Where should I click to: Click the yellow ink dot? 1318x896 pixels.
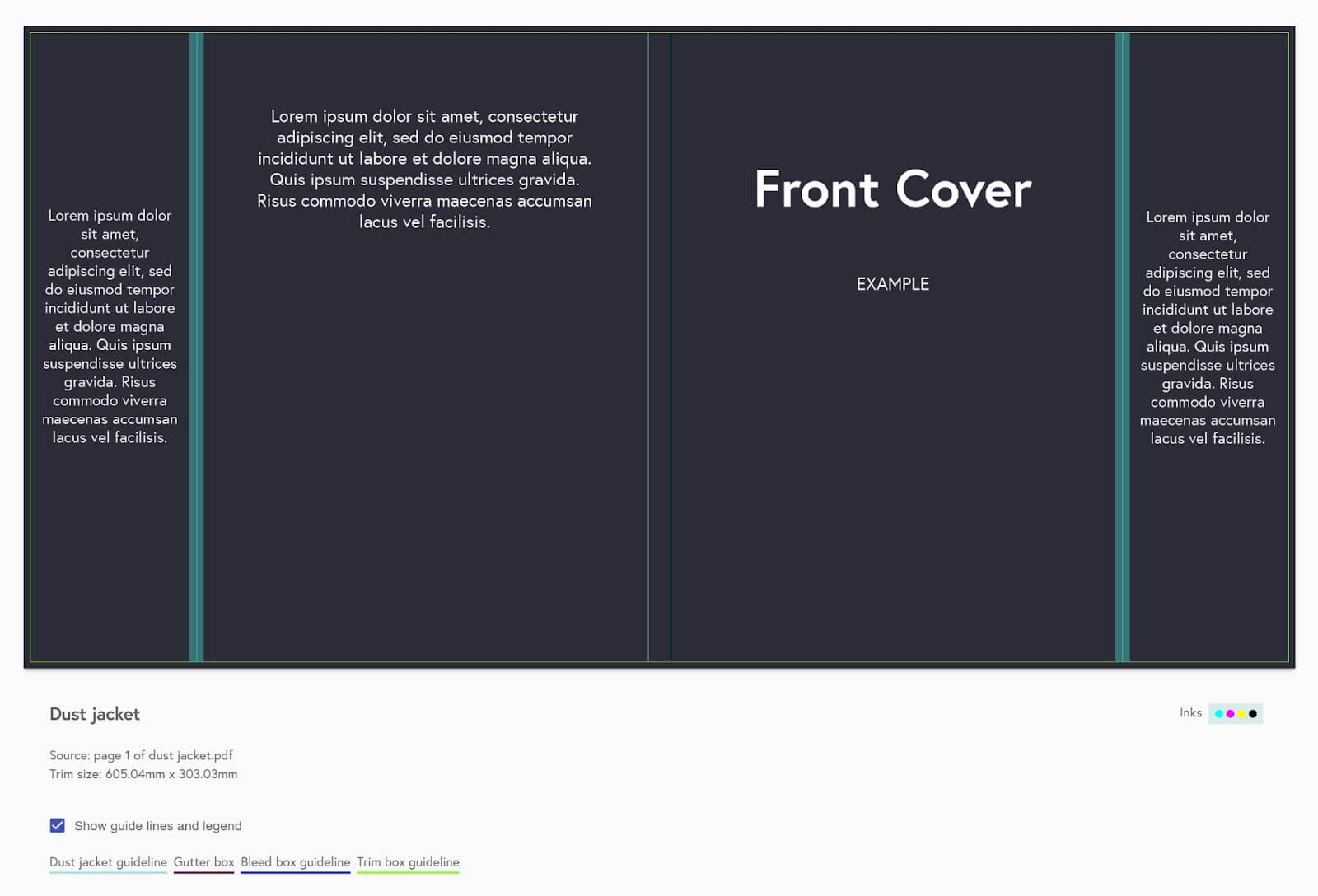coord(1241,714)
